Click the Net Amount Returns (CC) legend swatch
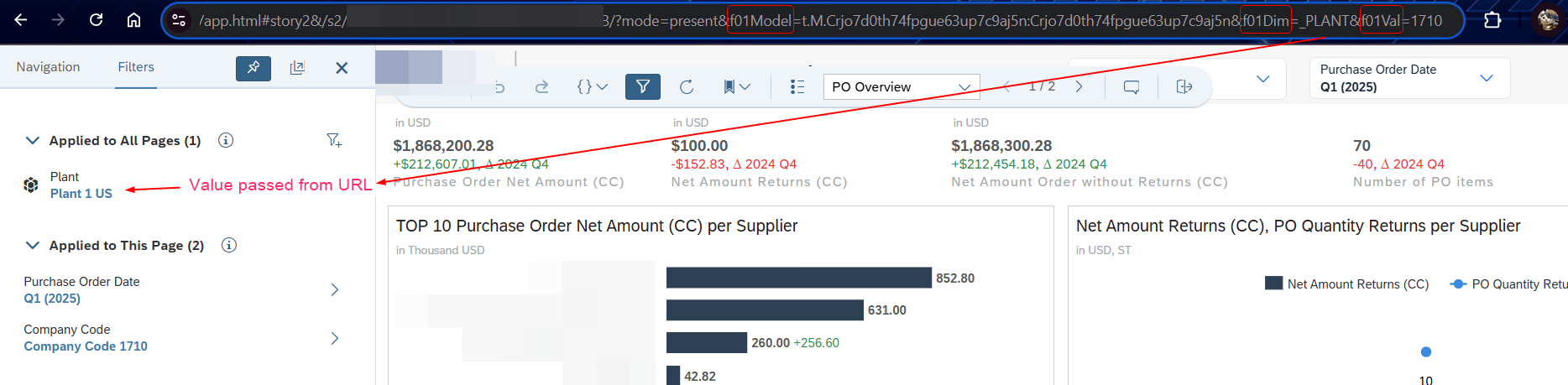Screen dimensions: 1568x385 point(1273,284)
